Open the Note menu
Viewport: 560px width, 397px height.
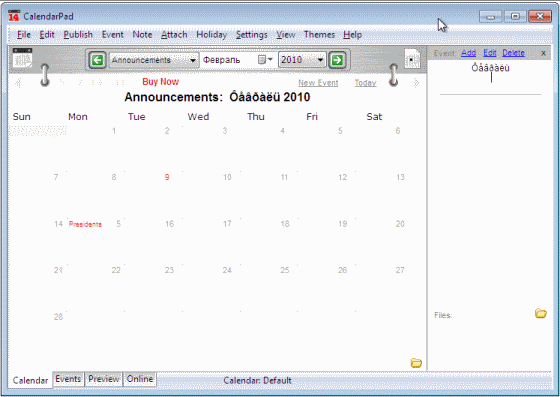tap(142, 35)
